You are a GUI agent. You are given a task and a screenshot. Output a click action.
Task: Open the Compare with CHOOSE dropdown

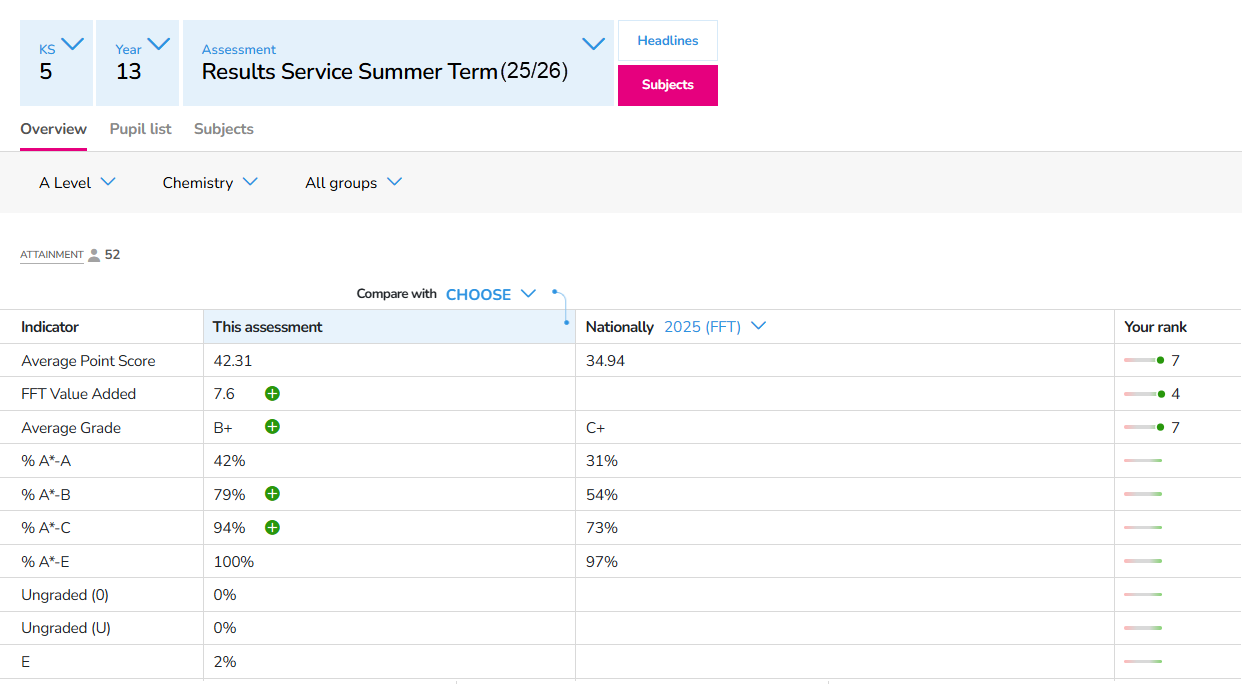pyautogui.click(x=491, y=294)
